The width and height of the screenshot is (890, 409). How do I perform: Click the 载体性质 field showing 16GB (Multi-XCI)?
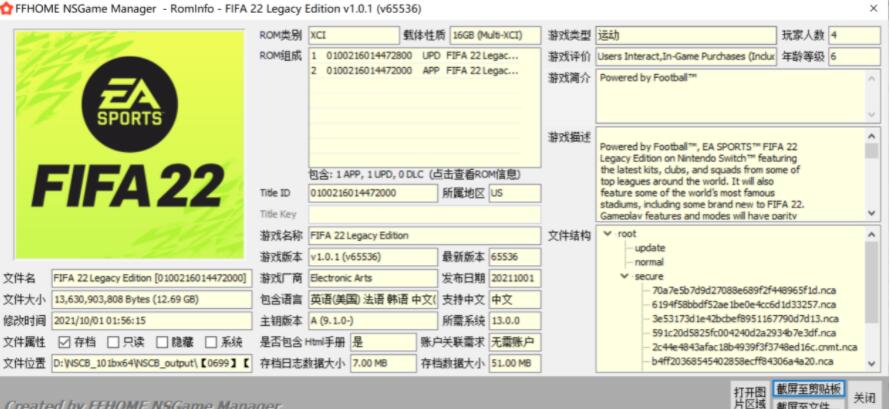point(495,35)
